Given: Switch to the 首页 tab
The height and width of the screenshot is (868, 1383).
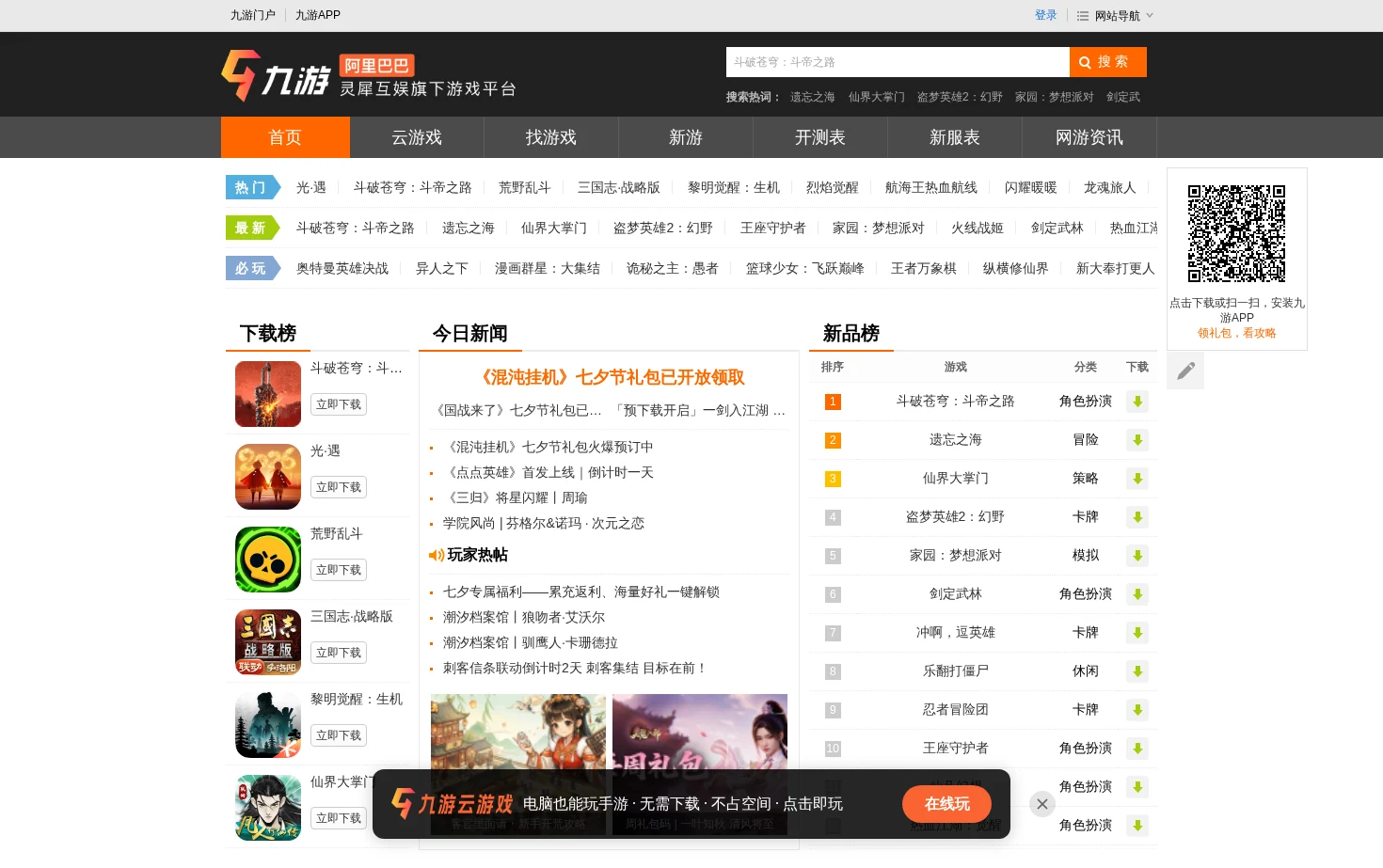Looking at the screenshot, I should point(285,137).
